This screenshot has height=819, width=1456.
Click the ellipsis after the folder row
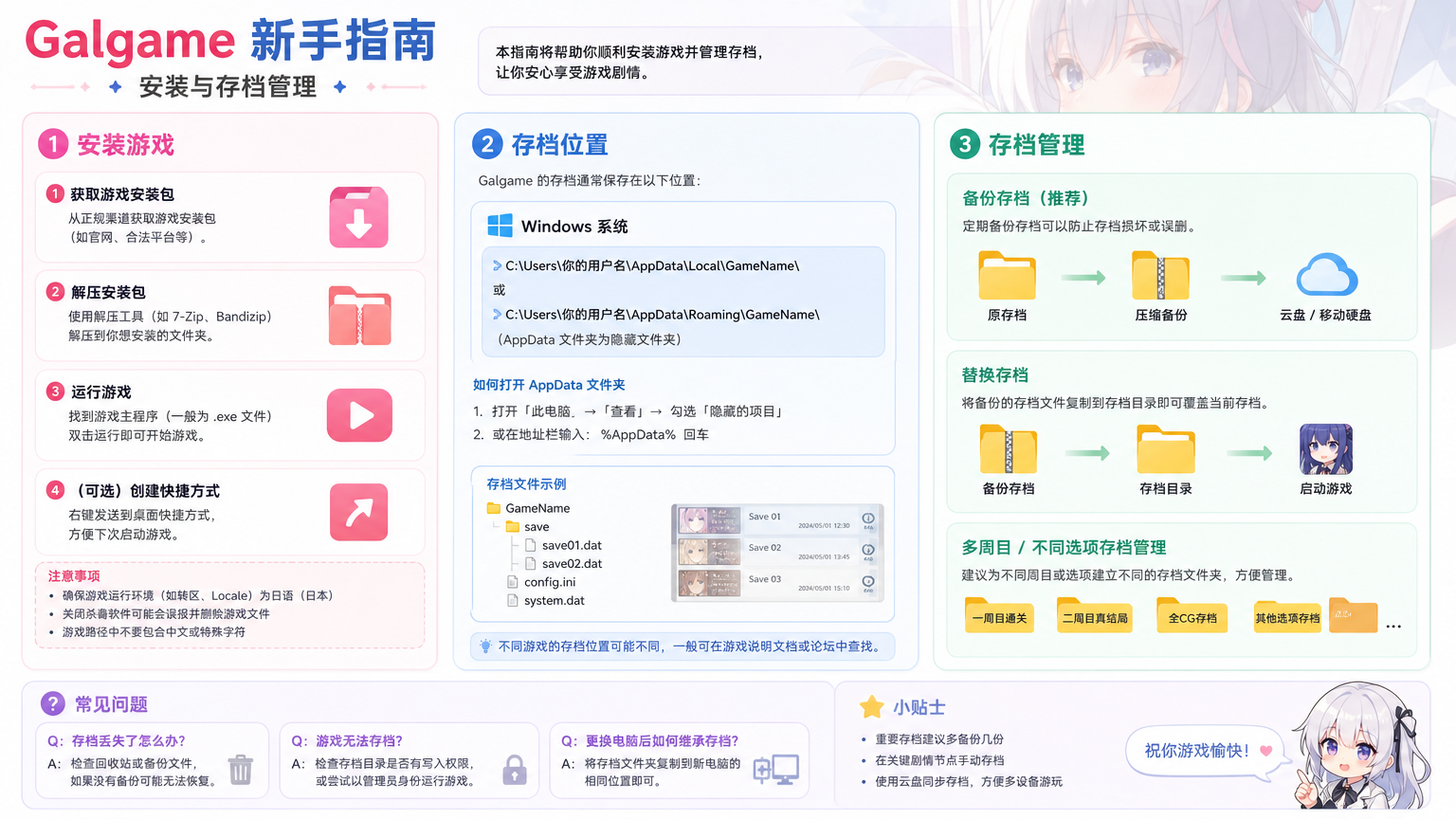pyautogui.click(x=1393, y=627)
